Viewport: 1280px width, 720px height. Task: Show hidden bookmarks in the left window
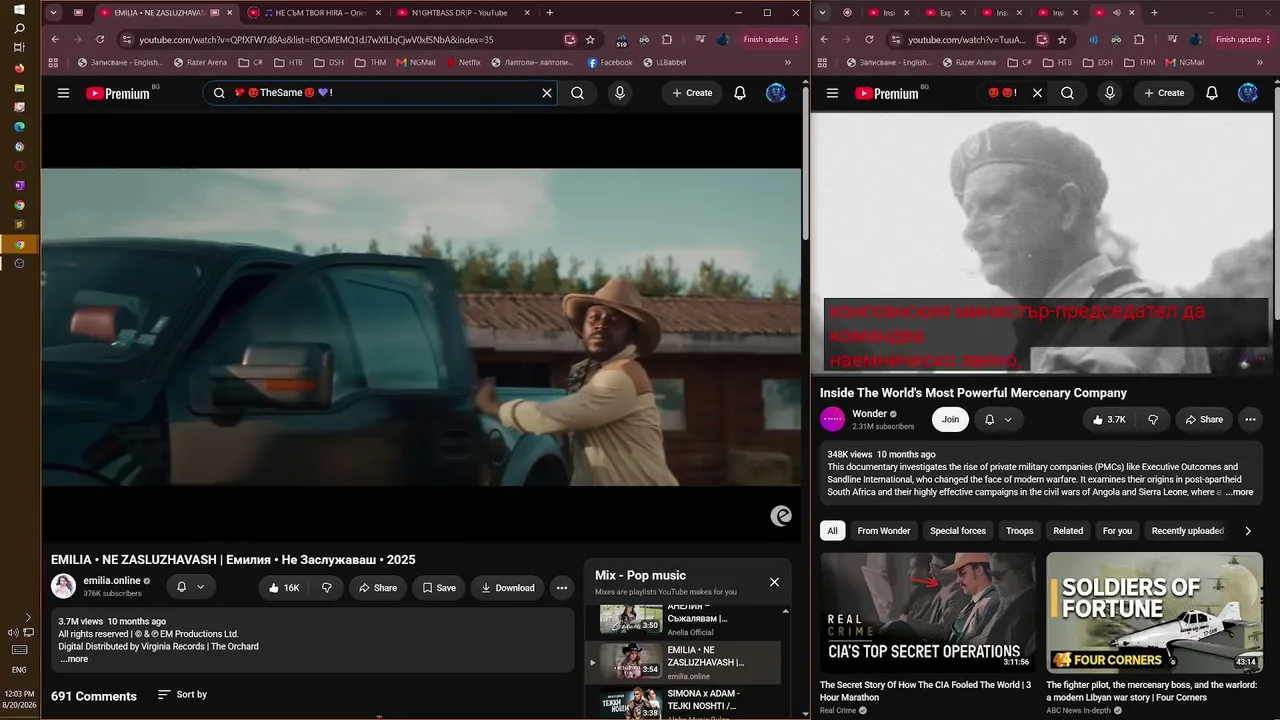click(x=788, y=62)
